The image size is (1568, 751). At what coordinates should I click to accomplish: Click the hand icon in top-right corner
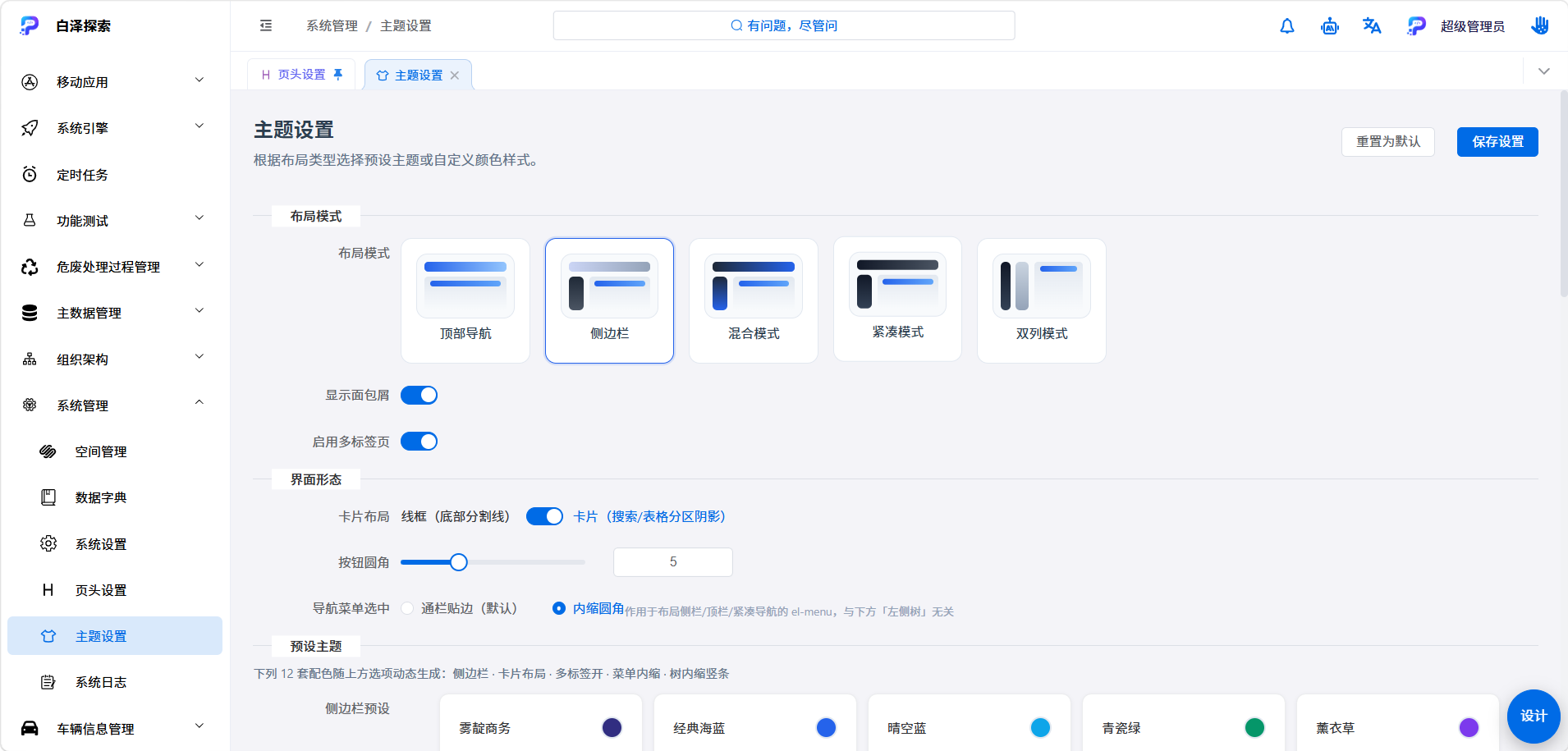[1540, 25]
